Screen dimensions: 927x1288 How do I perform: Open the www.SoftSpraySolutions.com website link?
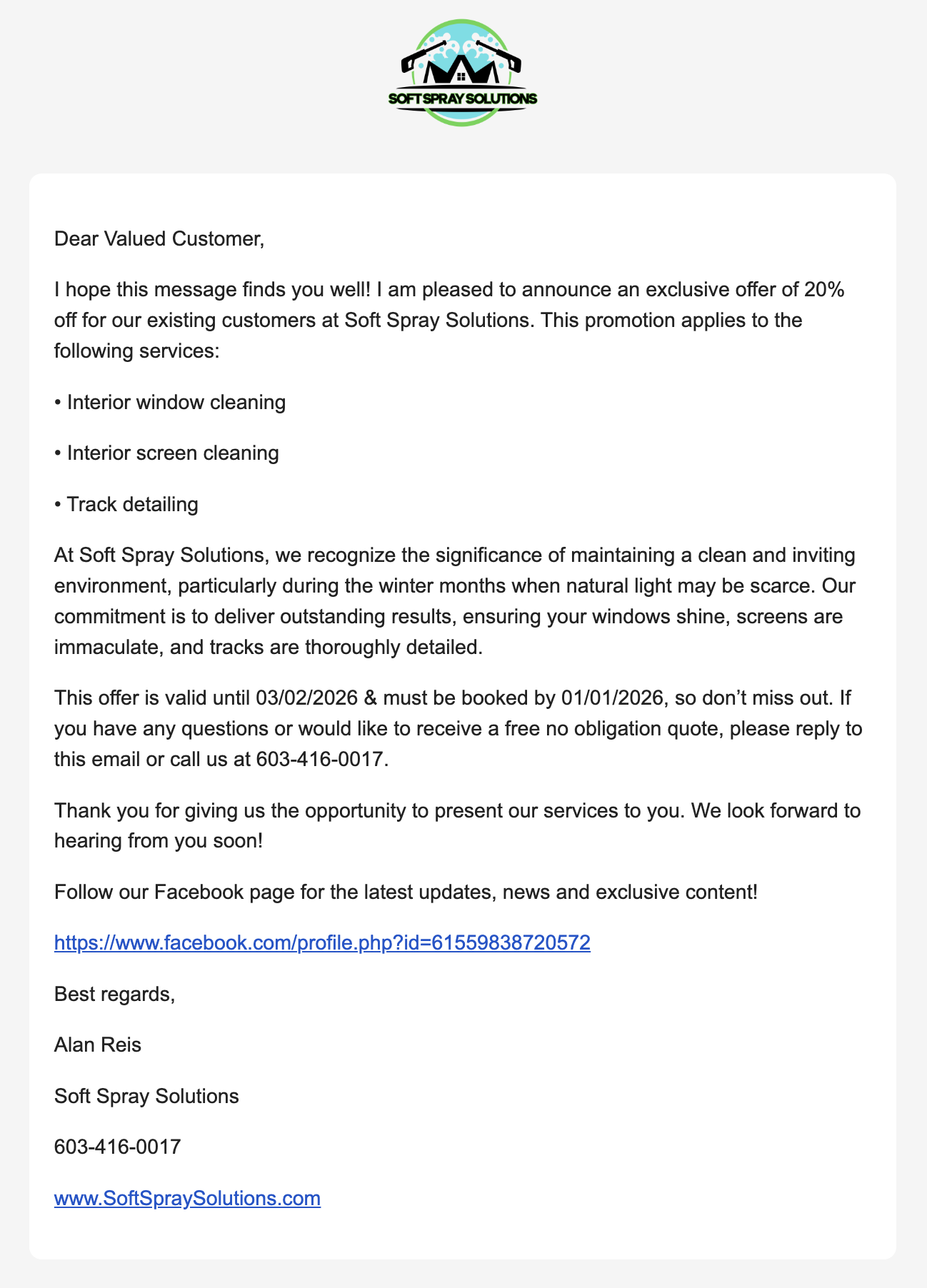point(187,1198)
